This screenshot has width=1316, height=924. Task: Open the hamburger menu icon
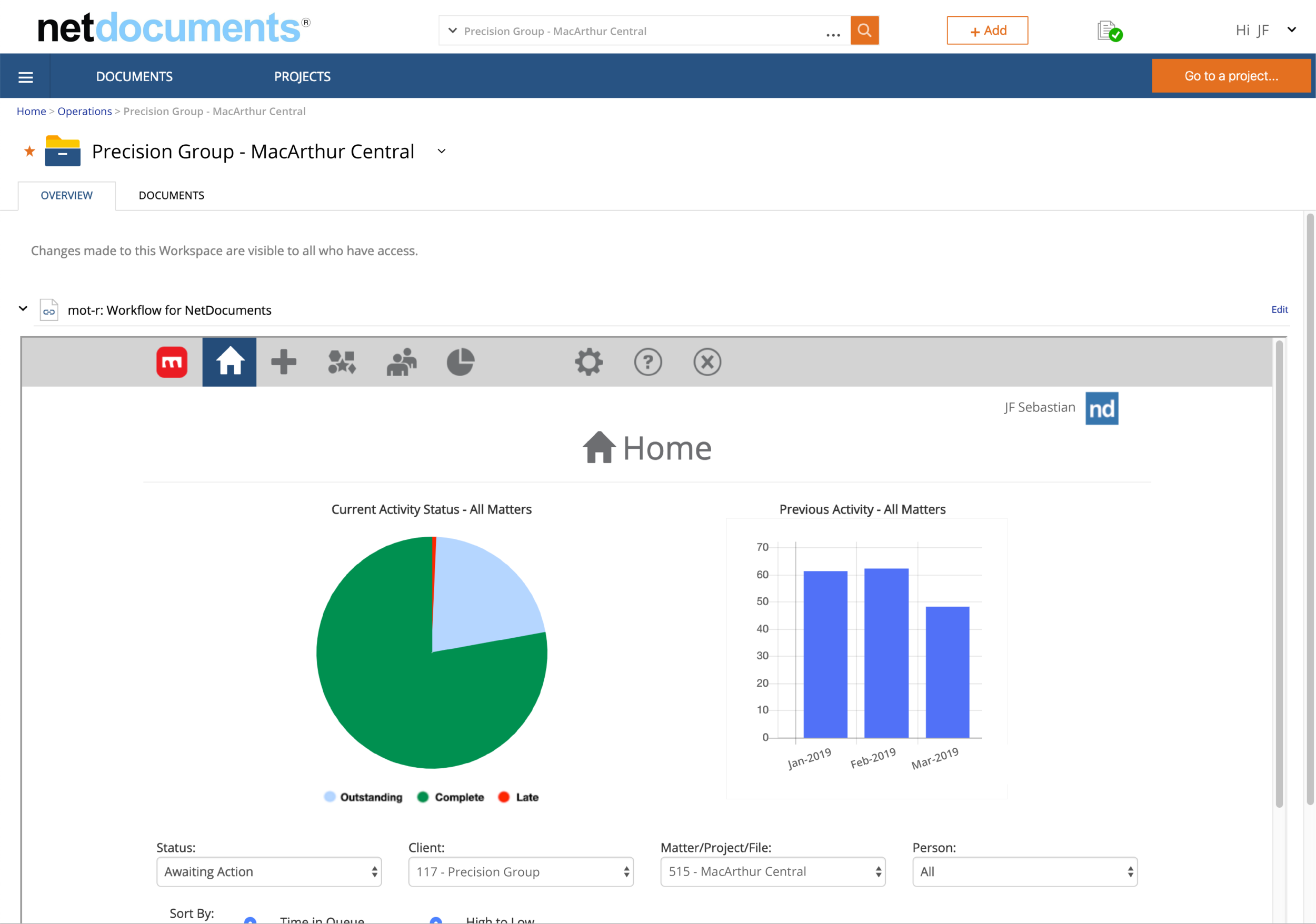[x=26, y=77]
